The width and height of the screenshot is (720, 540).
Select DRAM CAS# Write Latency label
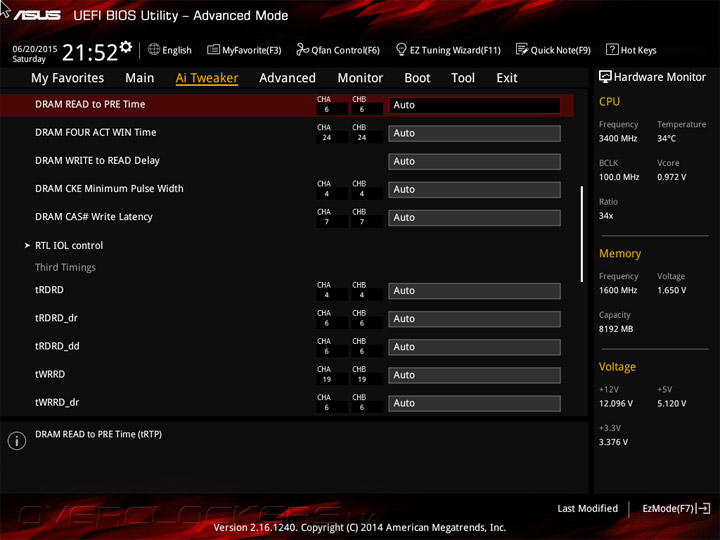(94, 217)
